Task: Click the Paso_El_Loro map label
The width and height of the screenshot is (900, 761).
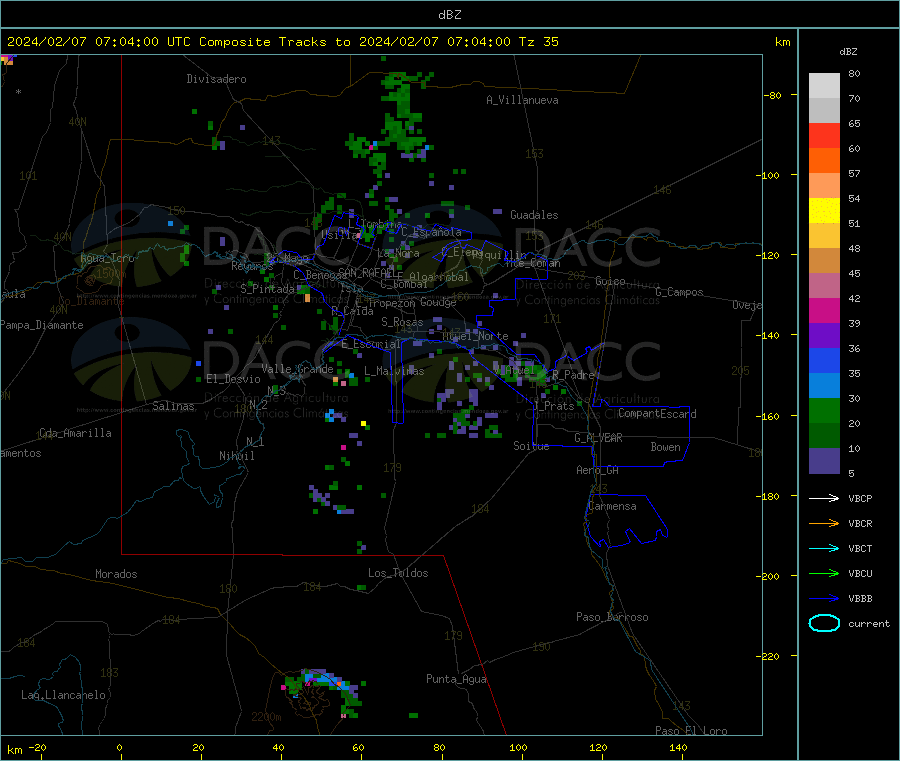Action: tap(691, 731)
